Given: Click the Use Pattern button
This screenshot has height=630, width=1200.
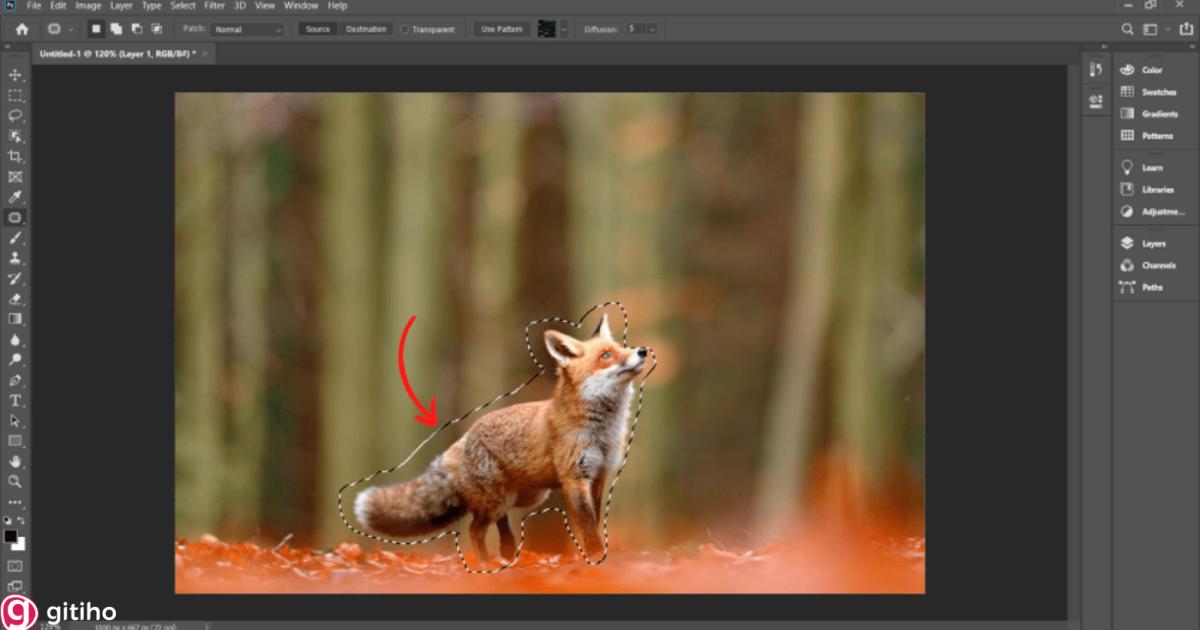Looking at the screenshot, I should (500, 29).
